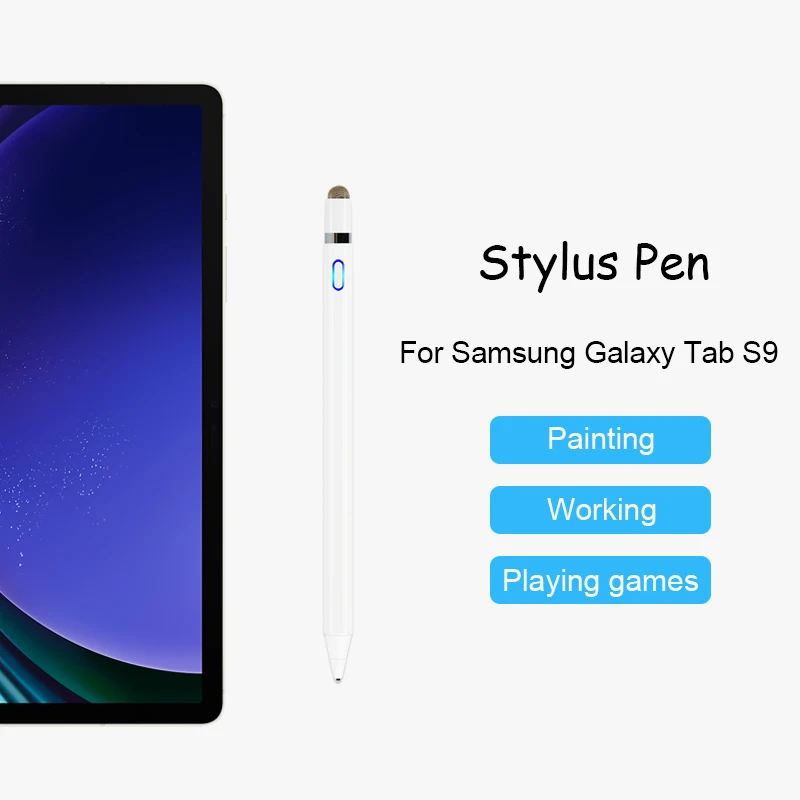800x800 pixels.
Task: Click the word Galaxy in the subtitle
Action: (630, 354)
